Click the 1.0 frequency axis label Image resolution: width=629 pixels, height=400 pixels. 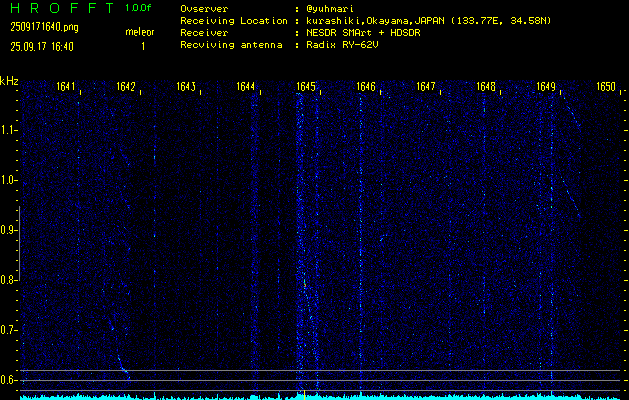pos(7,181)
